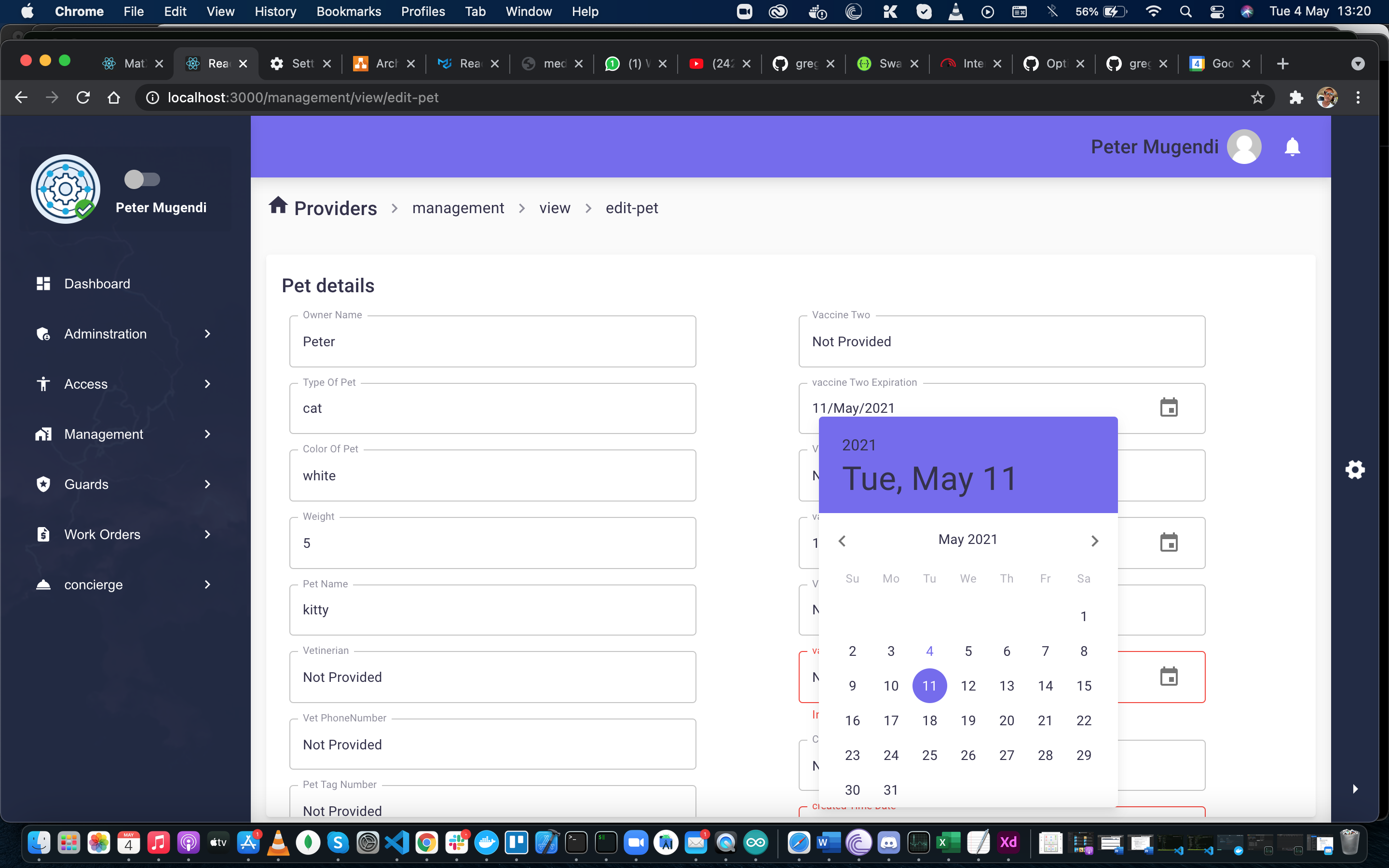This screenshot has width=1389, height=868.
Task: Expand the Work Orders sidebar section
Action: (206, 534)
